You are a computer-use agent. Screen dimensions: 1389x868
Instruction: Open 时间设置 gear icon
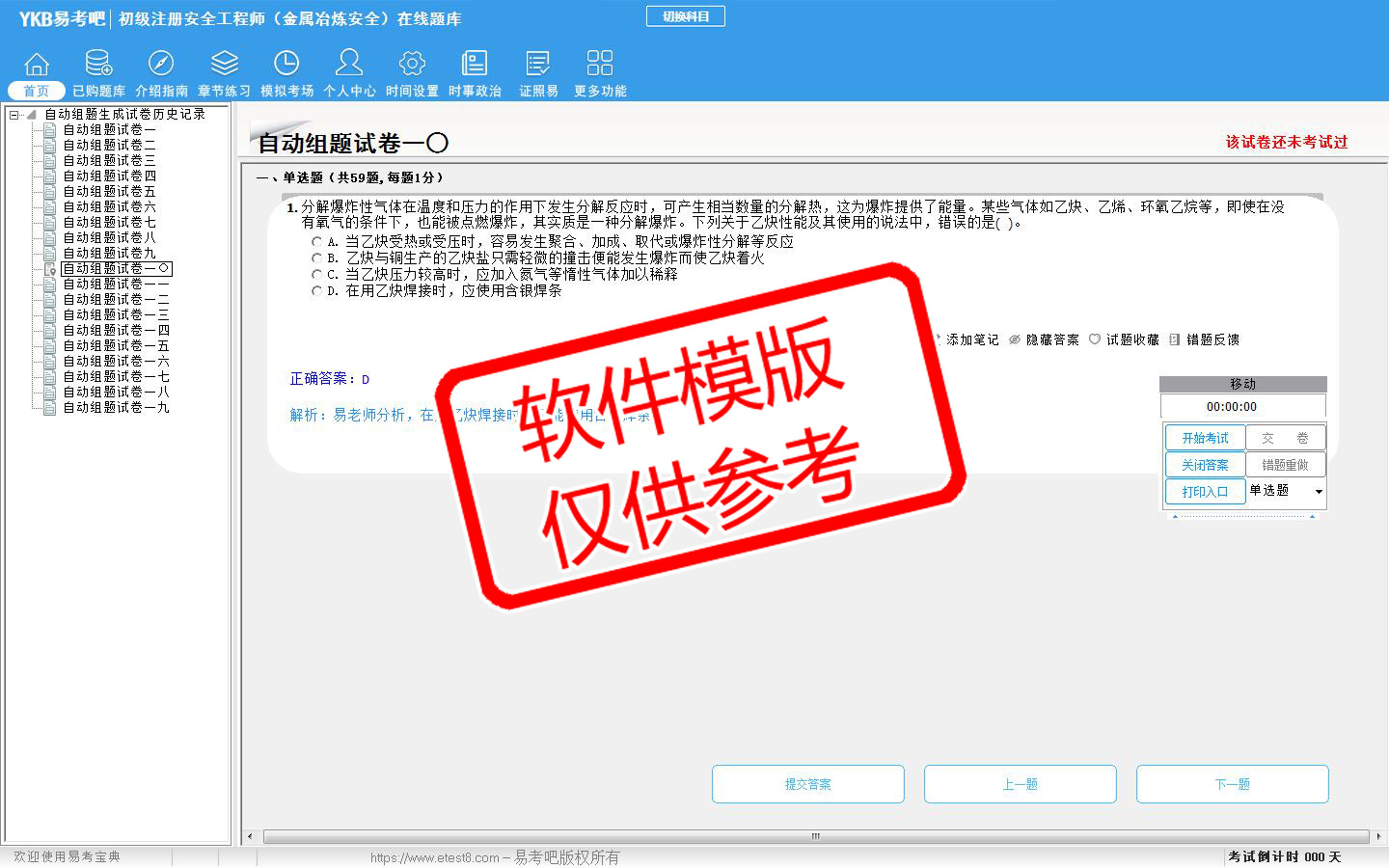pos(412,64)
